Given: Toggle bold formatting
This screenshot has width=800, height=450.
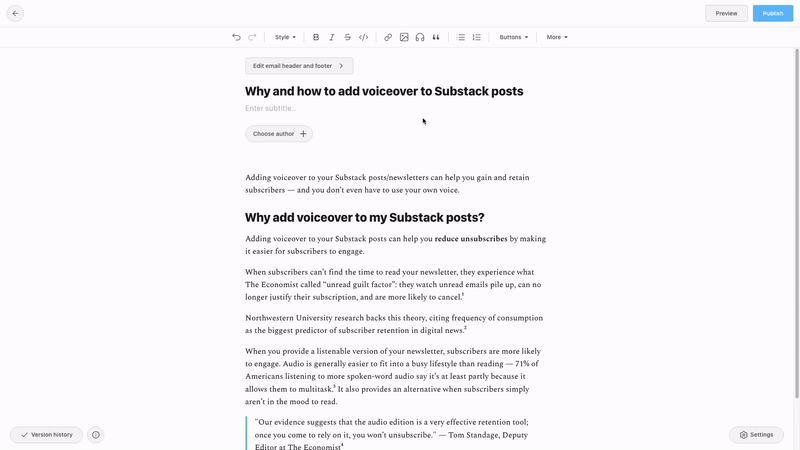Looking at the screenshot, I should (x=316, y=37).
